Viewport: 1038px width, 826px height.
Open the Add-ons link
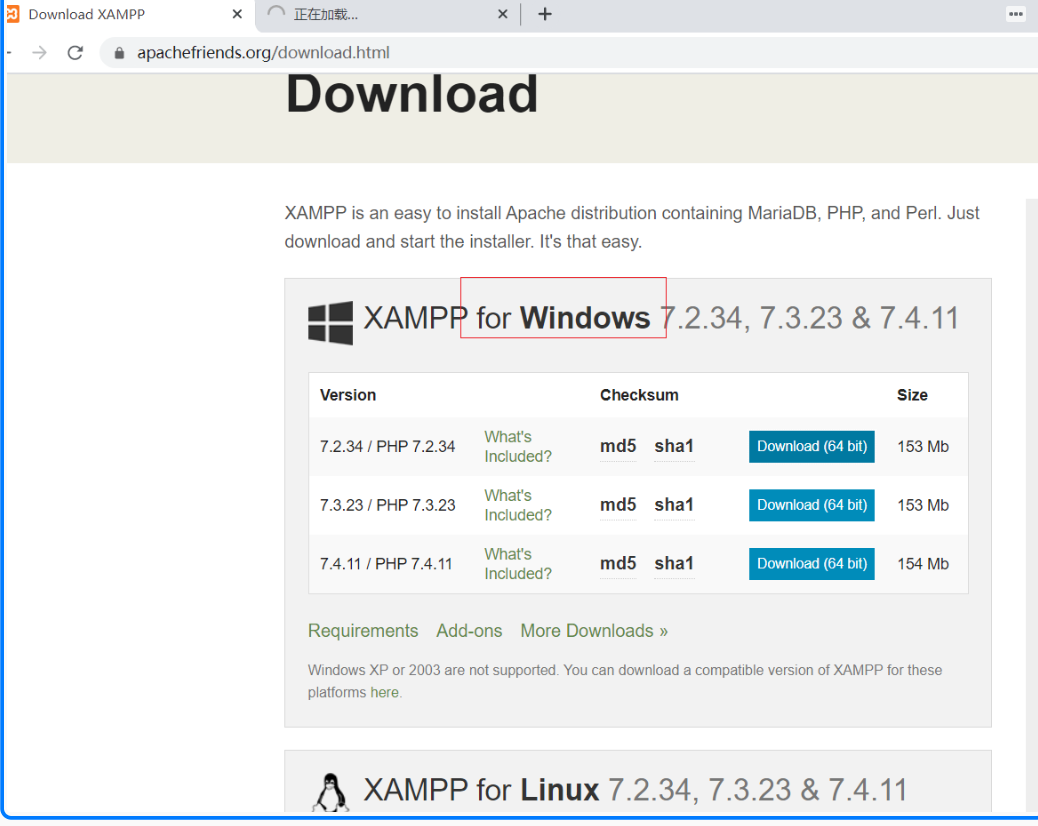click(x=469, y=631)
